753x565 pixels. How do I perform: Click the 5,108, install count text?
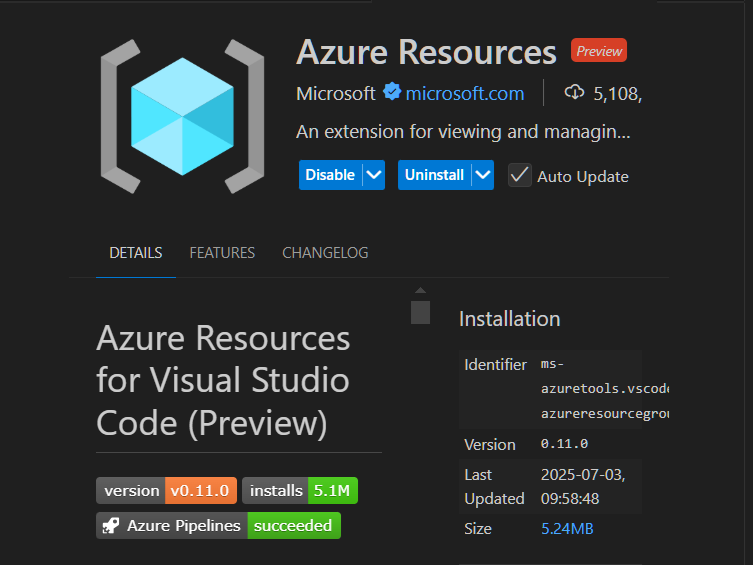click(x=617, y=94)
